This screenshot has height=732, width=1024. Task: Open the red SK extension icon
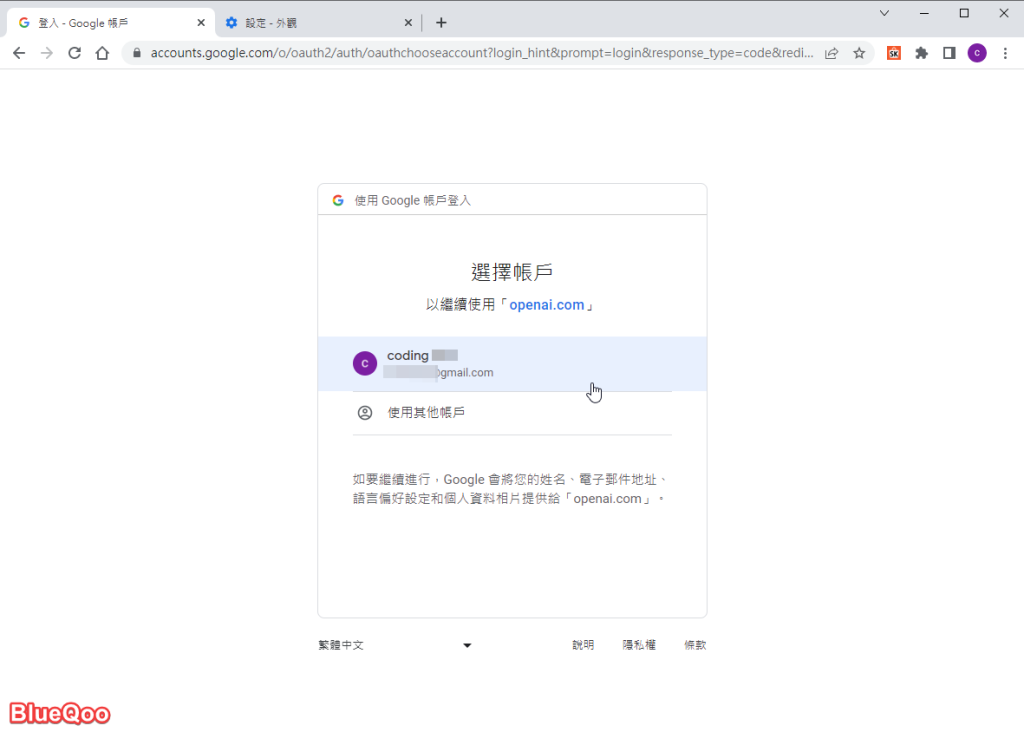tap(894, 53)
